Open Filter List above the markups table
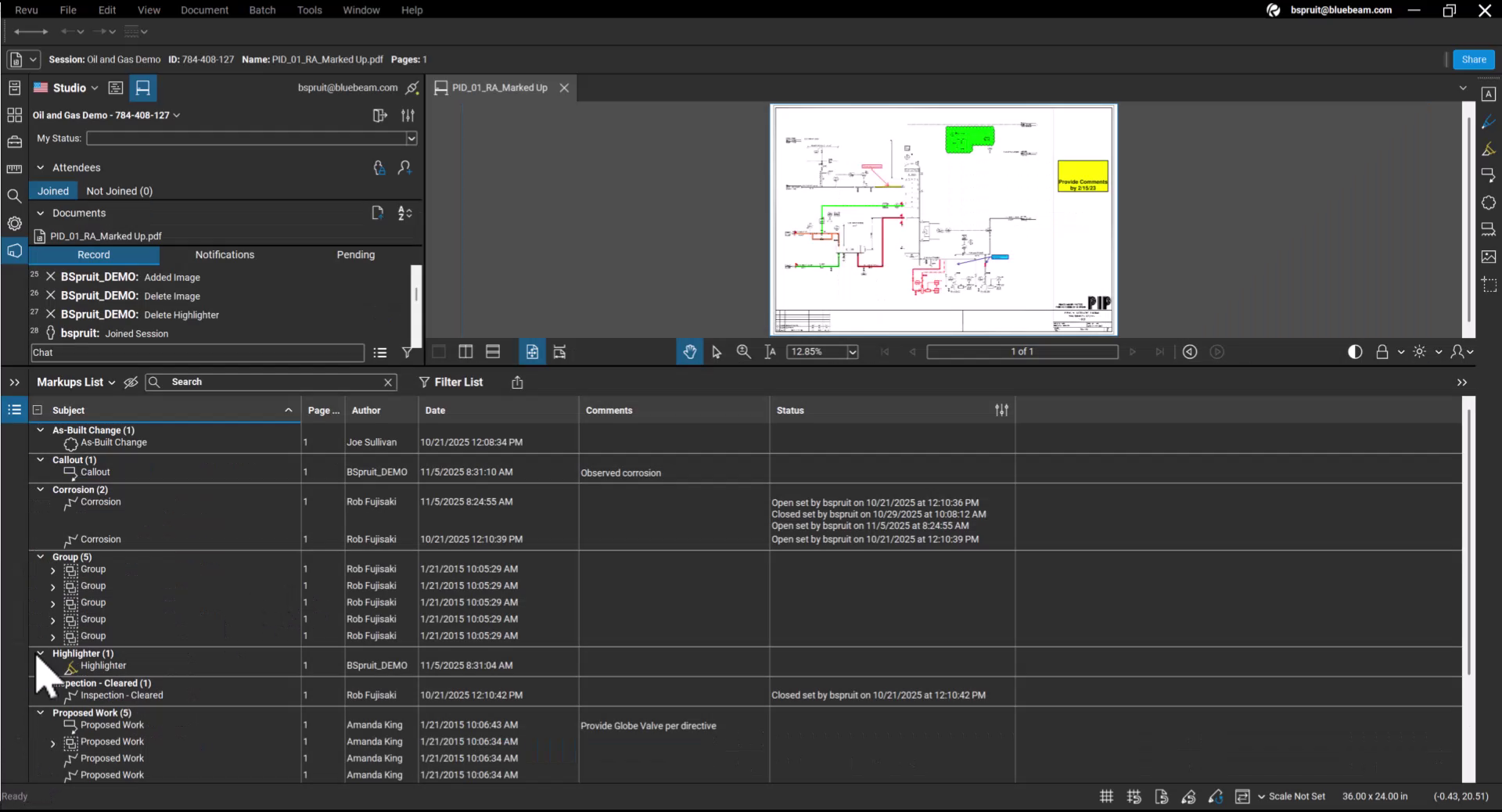Viewport: 1502px width, 812px height. [452, 383]
